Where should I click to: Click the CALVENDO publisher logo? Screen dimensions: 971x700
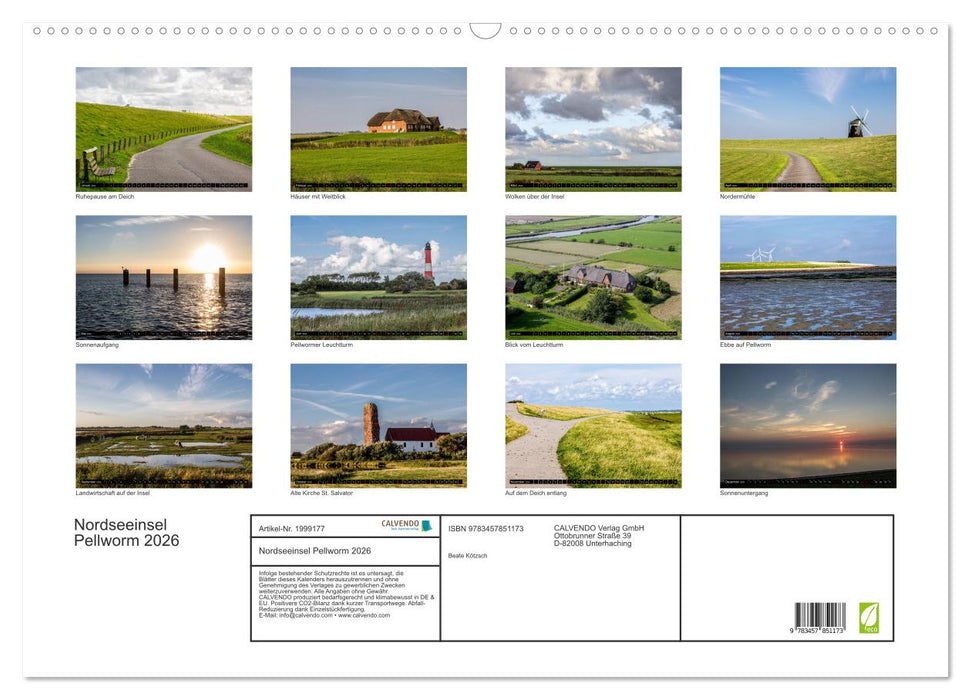[403, 526]
